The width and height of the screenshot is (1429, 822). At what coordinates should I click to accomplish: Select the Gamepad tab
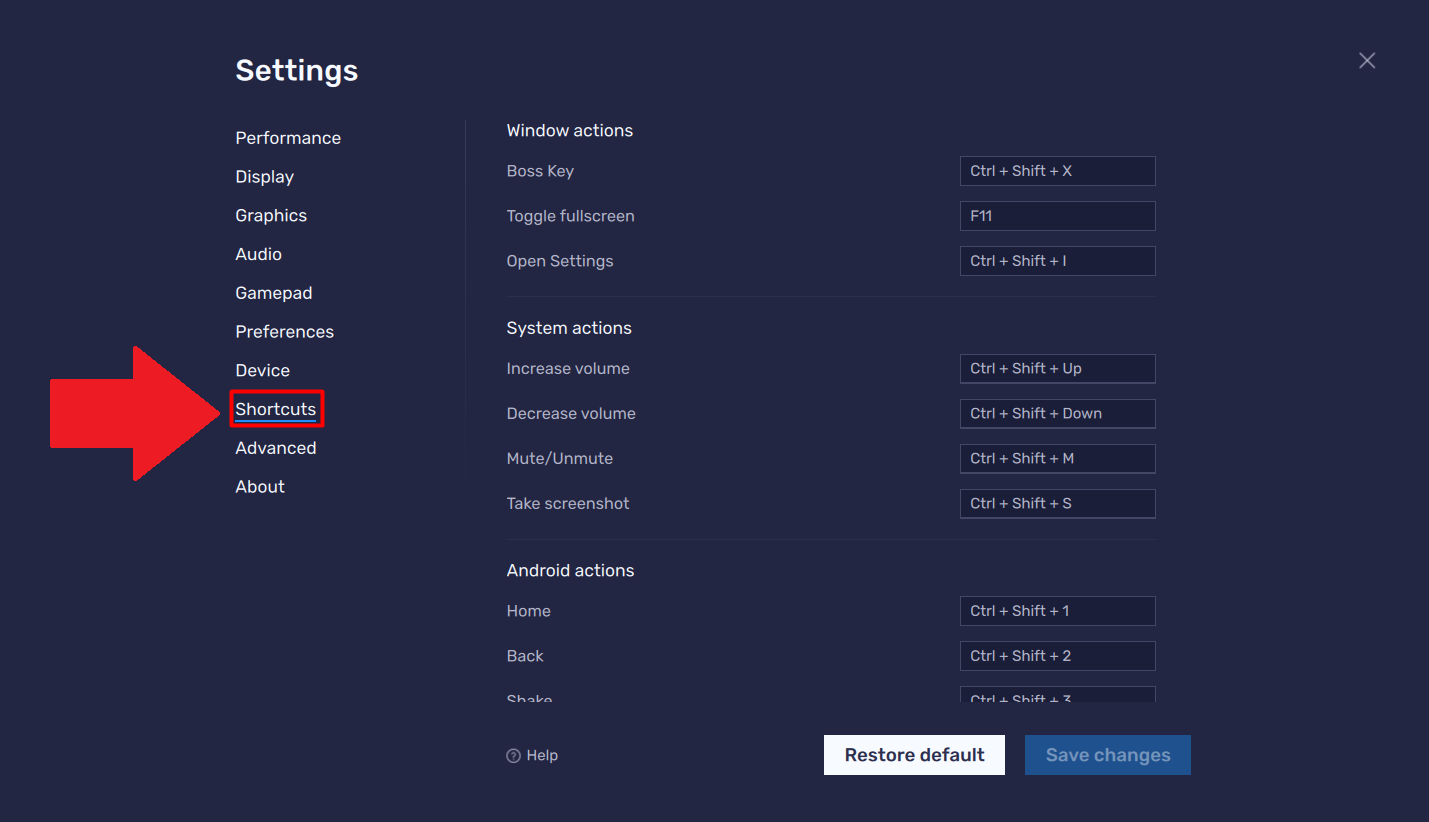[274, 293]
